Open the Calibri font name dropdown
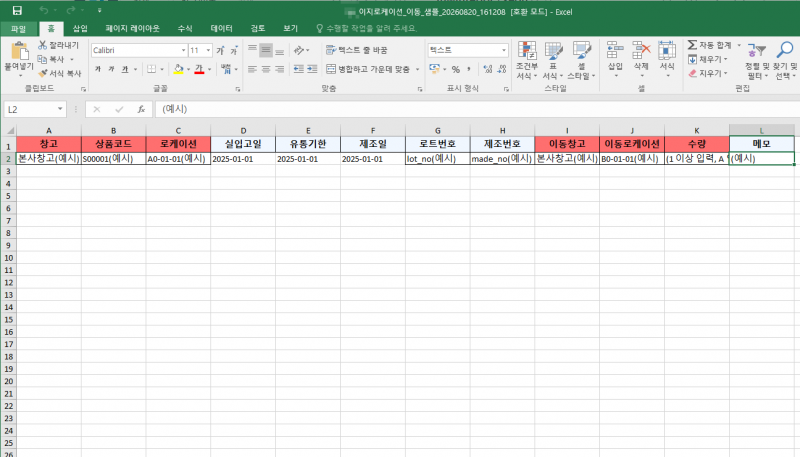The image size is (800, 457). (183, 50)
